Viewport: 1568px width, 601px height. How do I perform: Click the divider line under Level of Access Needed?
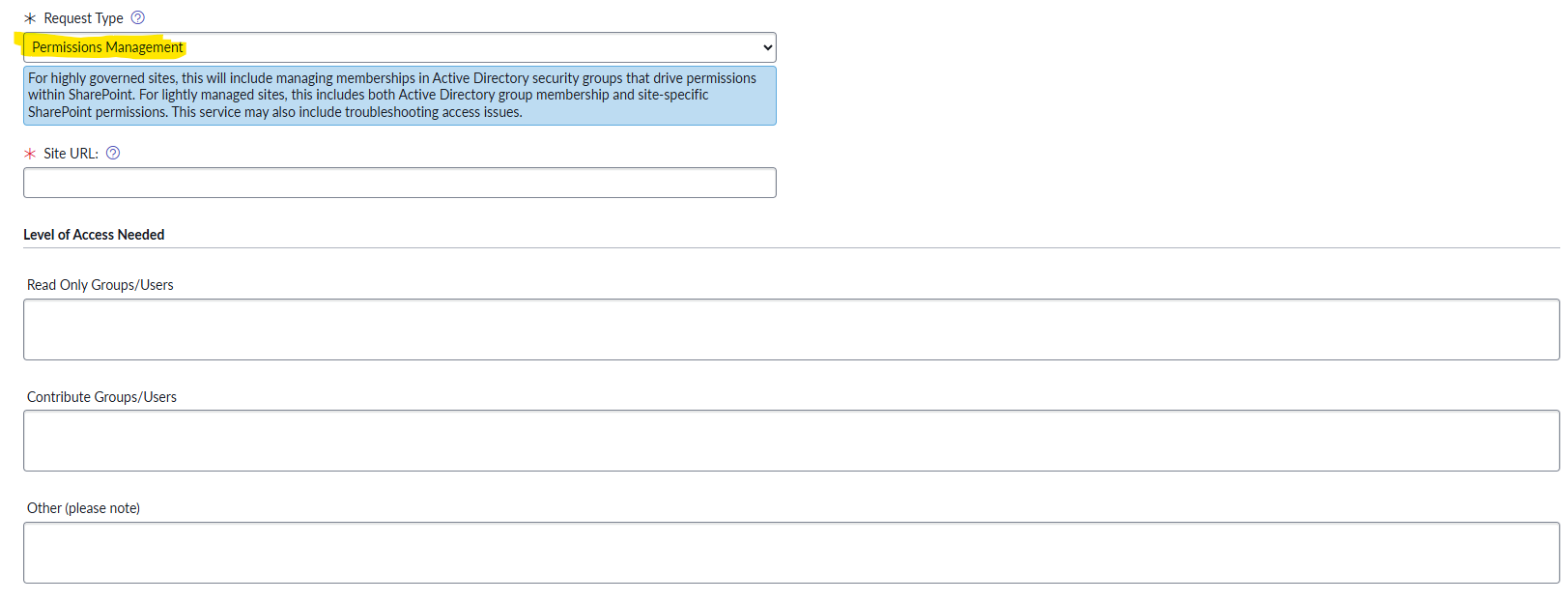click(791, 248)
